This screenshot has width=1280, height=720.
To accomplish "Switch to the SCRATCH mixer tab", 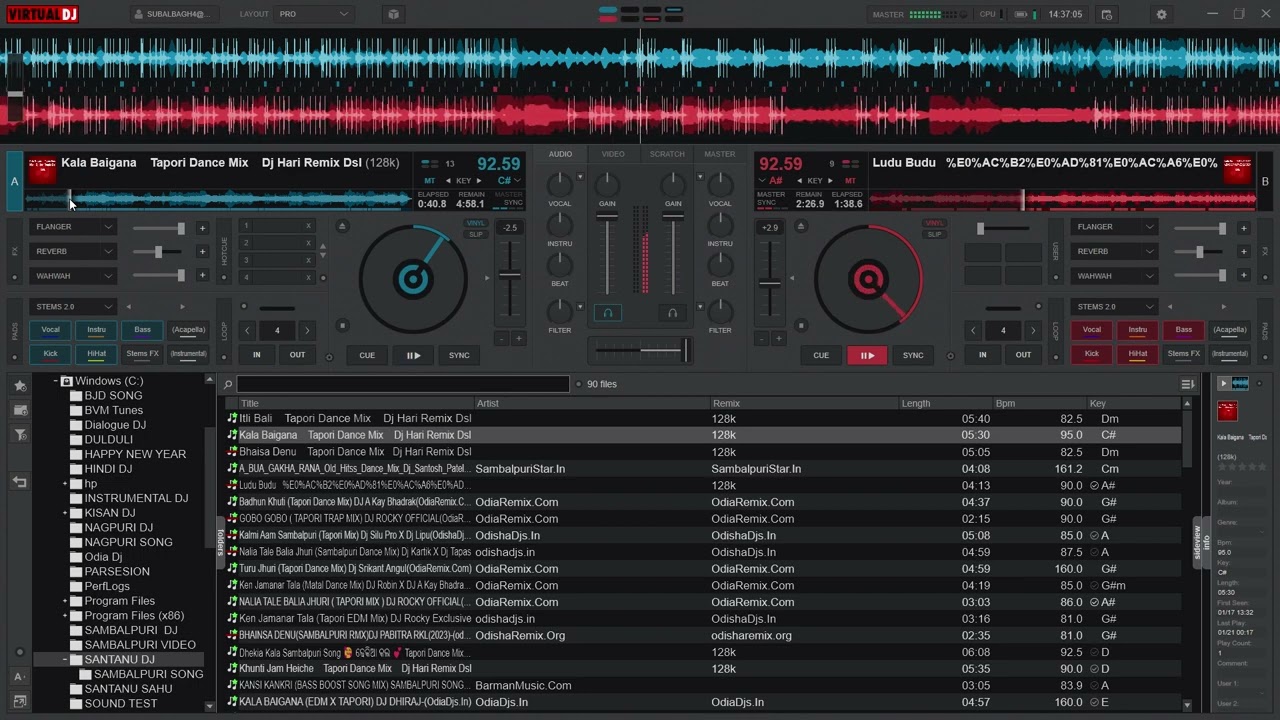I will click(667, 154).
